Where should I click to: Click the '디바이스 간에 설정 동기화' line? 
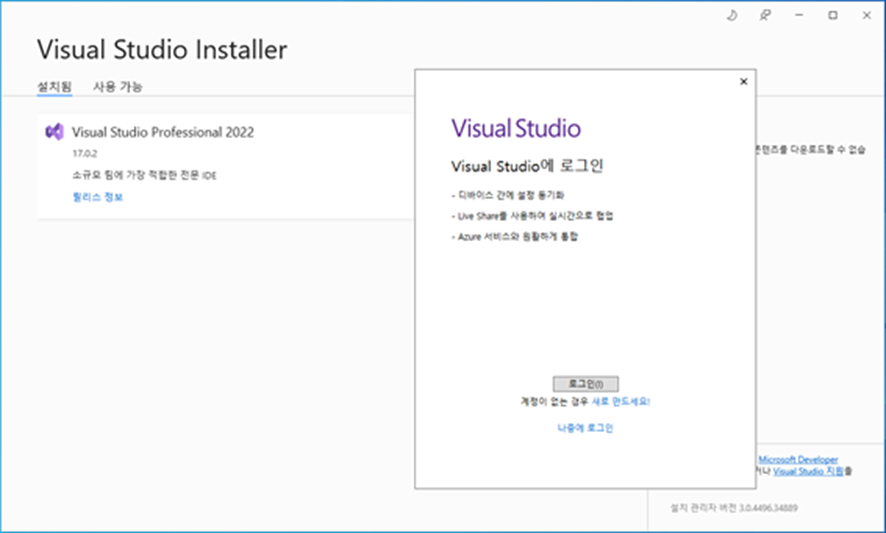(507, 195)
